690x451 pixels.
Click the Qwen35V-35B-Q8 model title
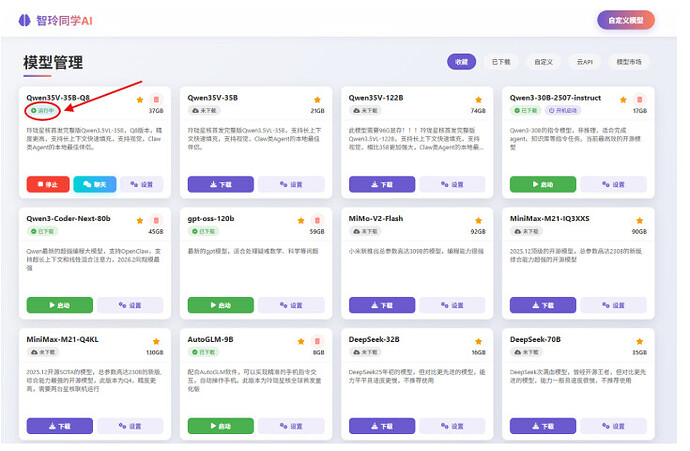pyautogui.click(x=58, y=98)
